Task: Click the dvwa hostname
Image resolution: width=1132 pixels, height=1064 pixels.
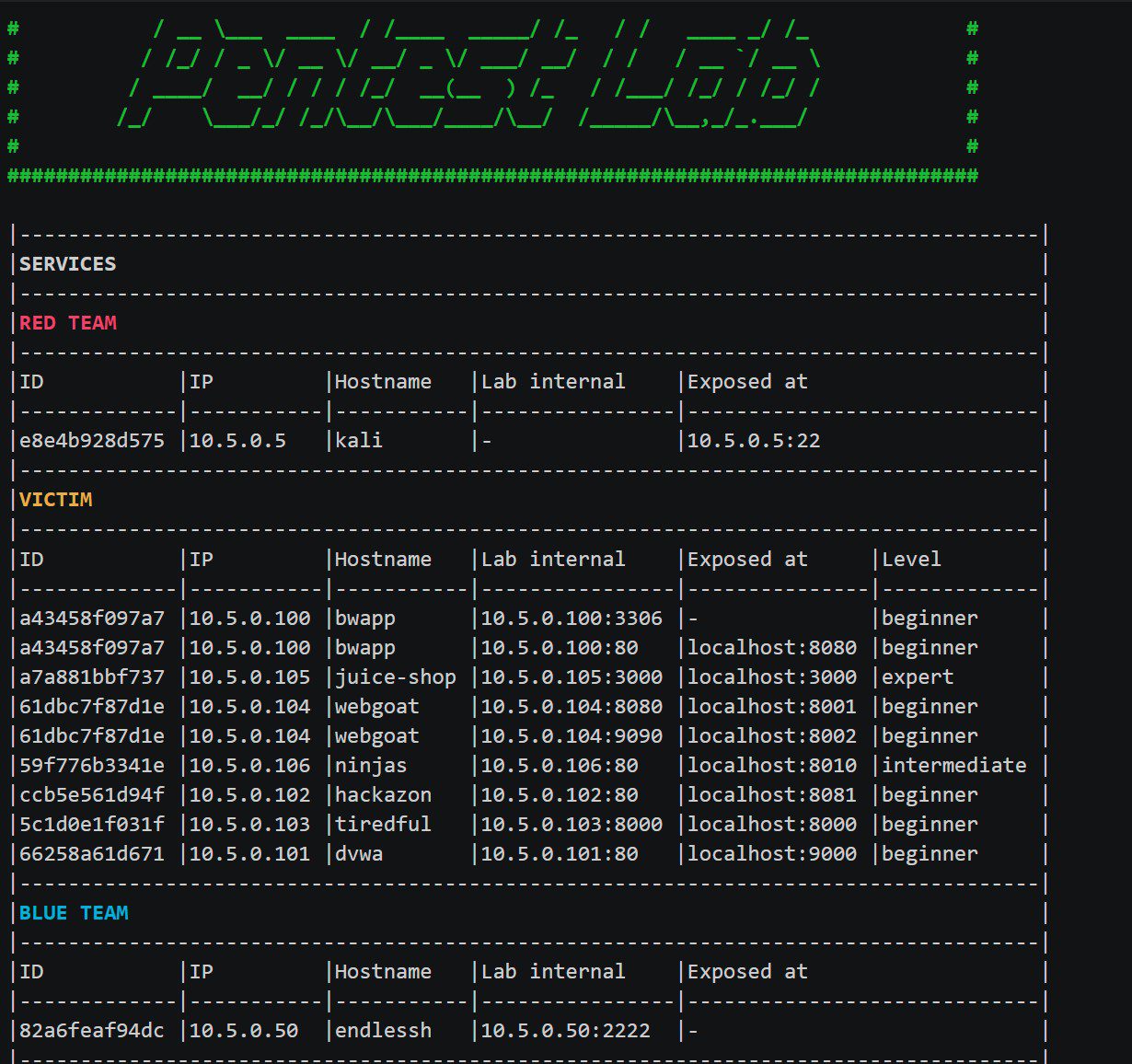Action: click(x=359, y=854)
